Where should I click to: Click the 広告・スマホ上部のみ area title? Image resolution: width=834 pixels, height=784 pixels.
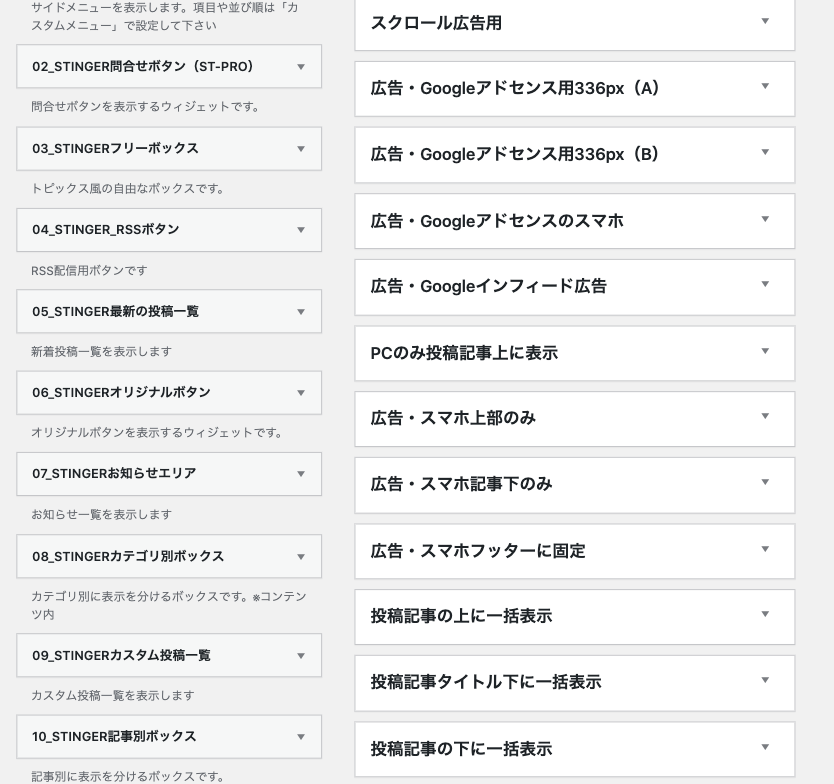click(453, 418)
